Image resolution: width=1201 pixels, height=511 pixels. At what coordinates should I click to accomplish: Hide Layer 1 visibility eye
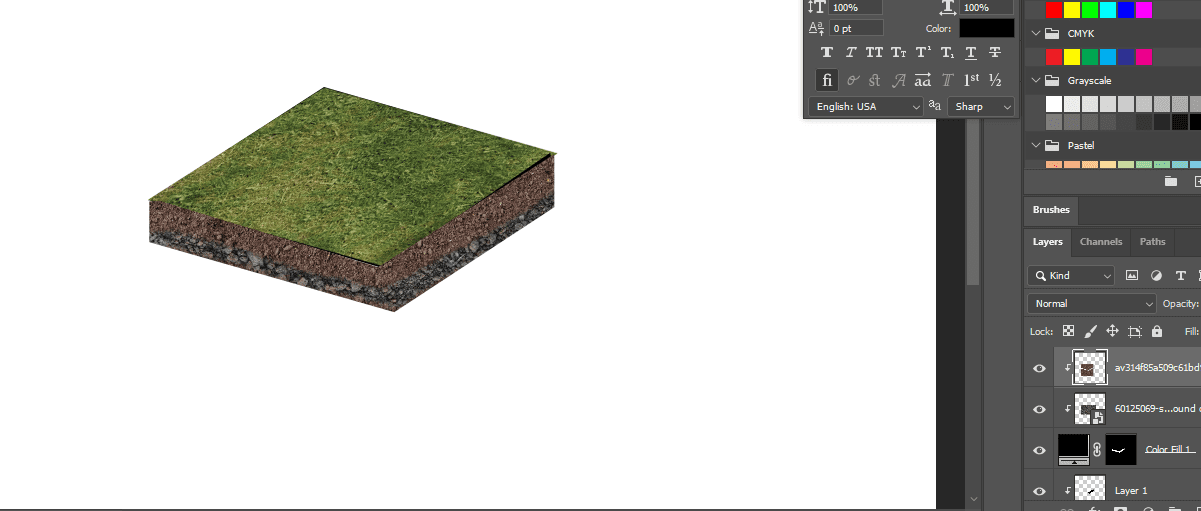pos(1039,491)
